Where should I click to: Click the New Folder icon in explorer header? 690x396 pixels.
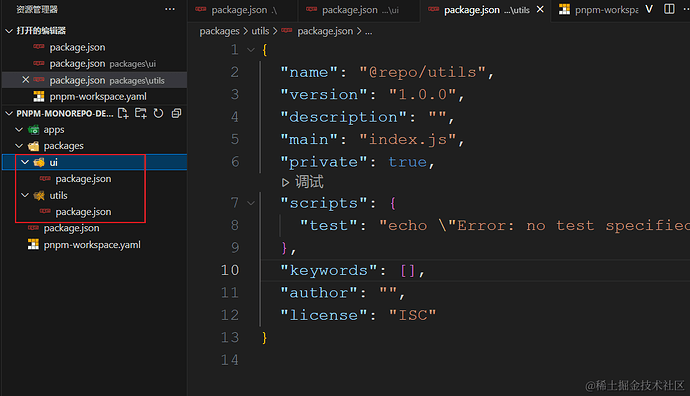(141, 114)
